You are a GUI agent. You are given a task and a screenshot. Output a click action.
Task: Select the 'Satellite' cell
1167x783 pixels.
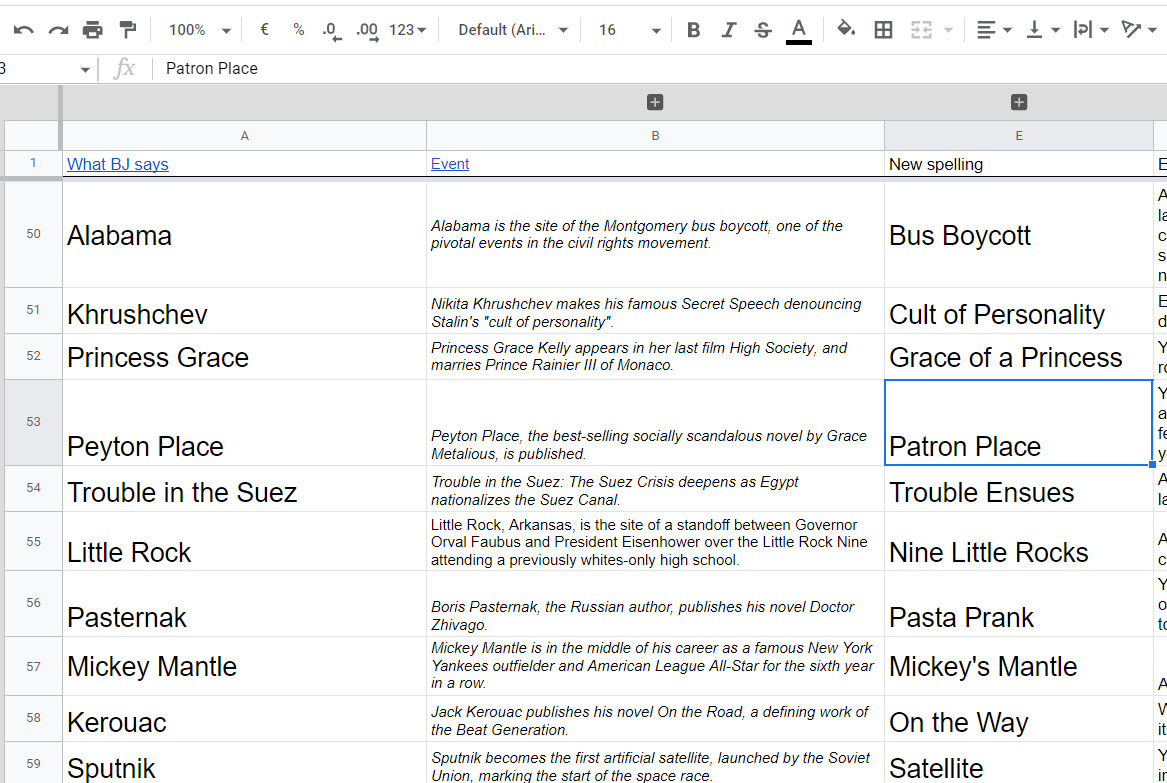point(1018,763)
